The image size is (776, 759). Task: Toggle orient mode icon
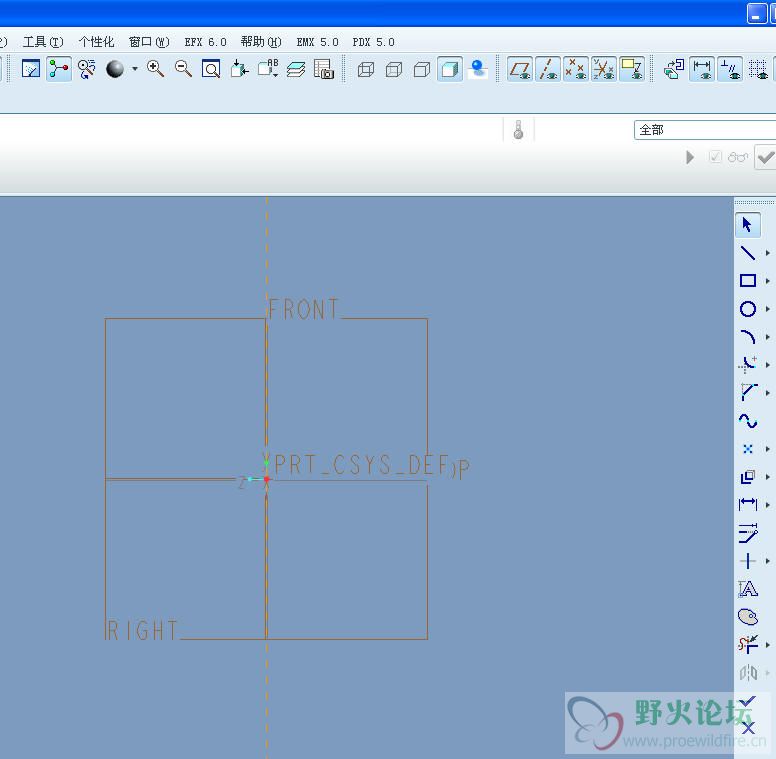point(87,69)
